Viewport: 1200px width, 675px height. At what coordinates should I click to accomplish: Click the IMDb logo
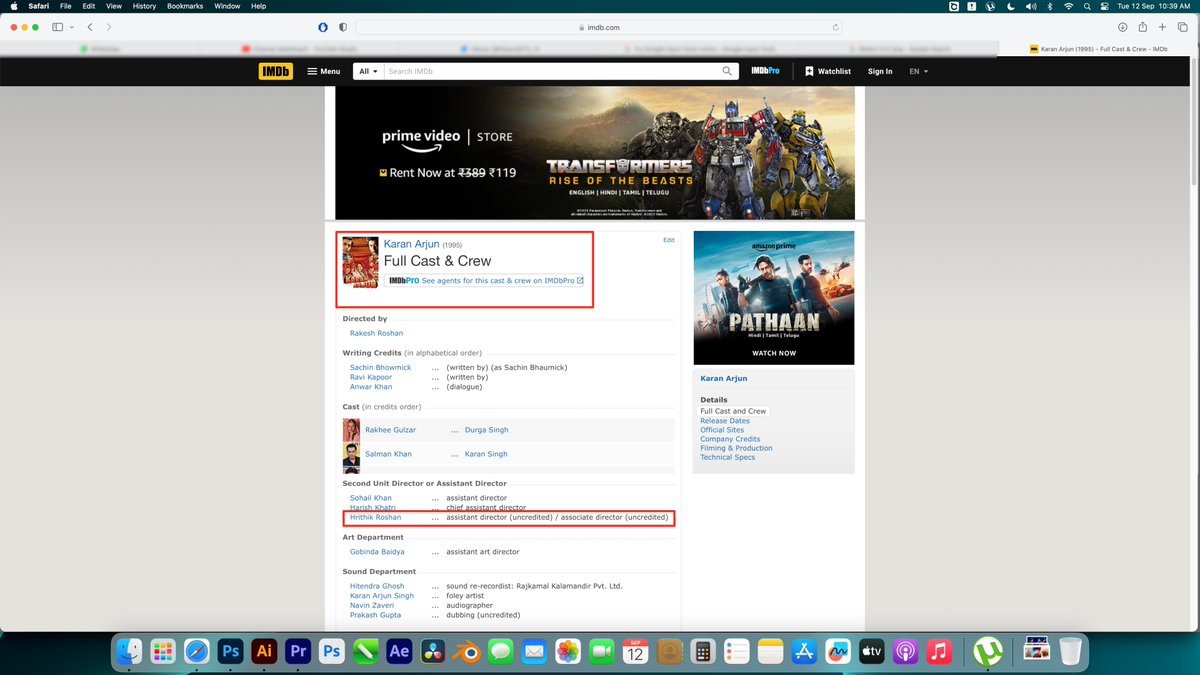[x=276, y=71]
